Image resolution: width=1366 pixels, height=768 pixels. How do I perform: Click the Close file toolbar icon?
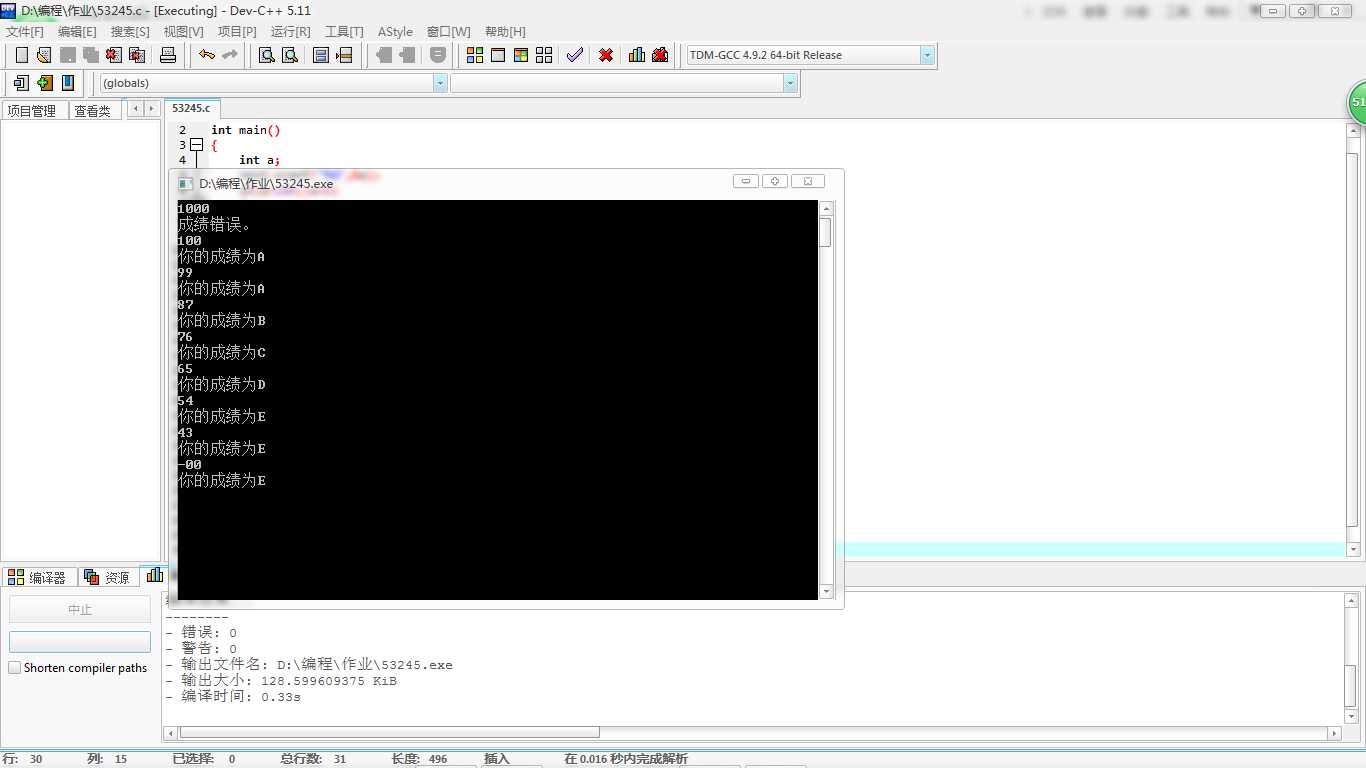pyautogui.click(x=114, y=55)
